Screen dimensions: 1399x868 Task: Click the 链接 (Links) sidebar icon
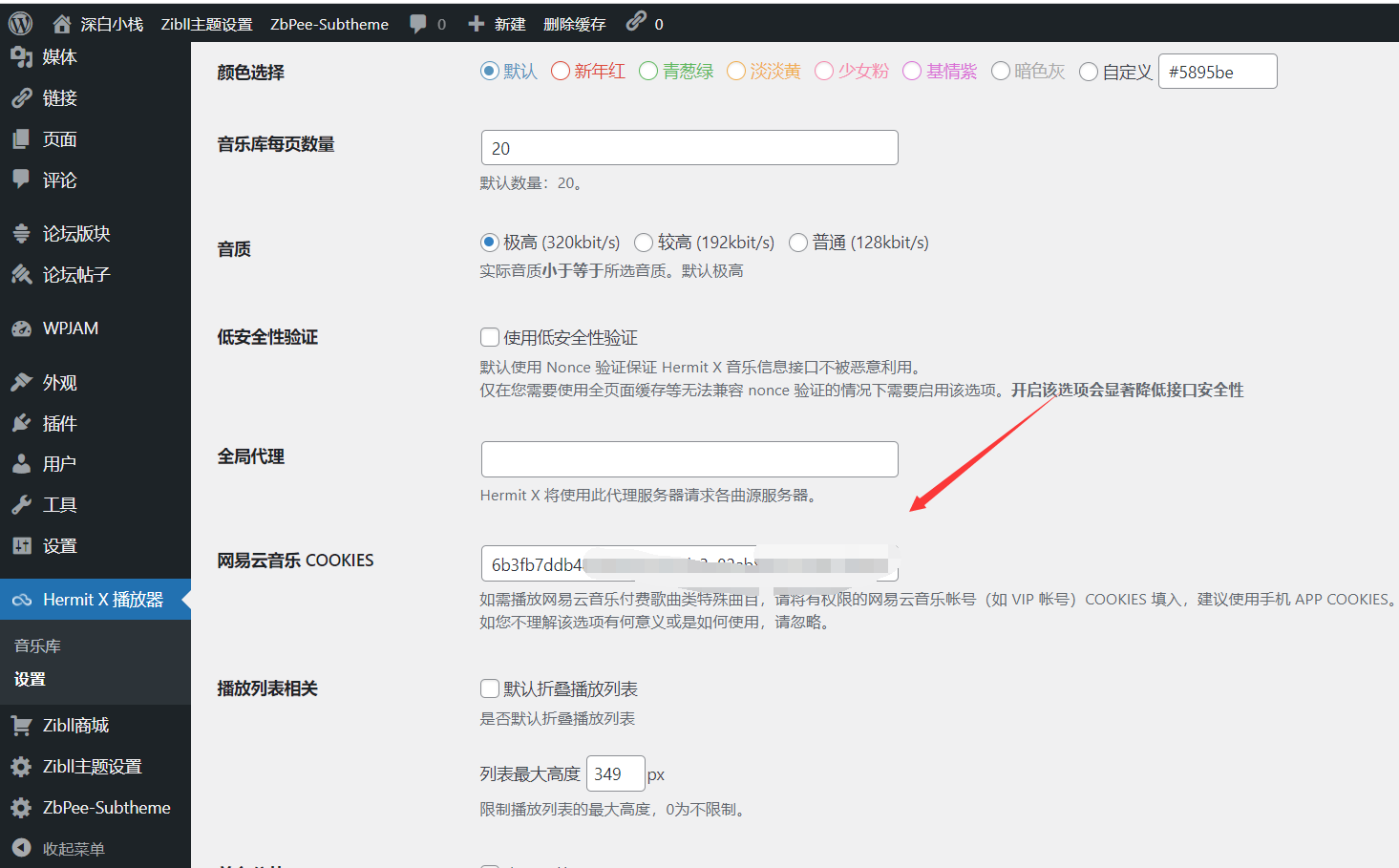coord(19,96)
